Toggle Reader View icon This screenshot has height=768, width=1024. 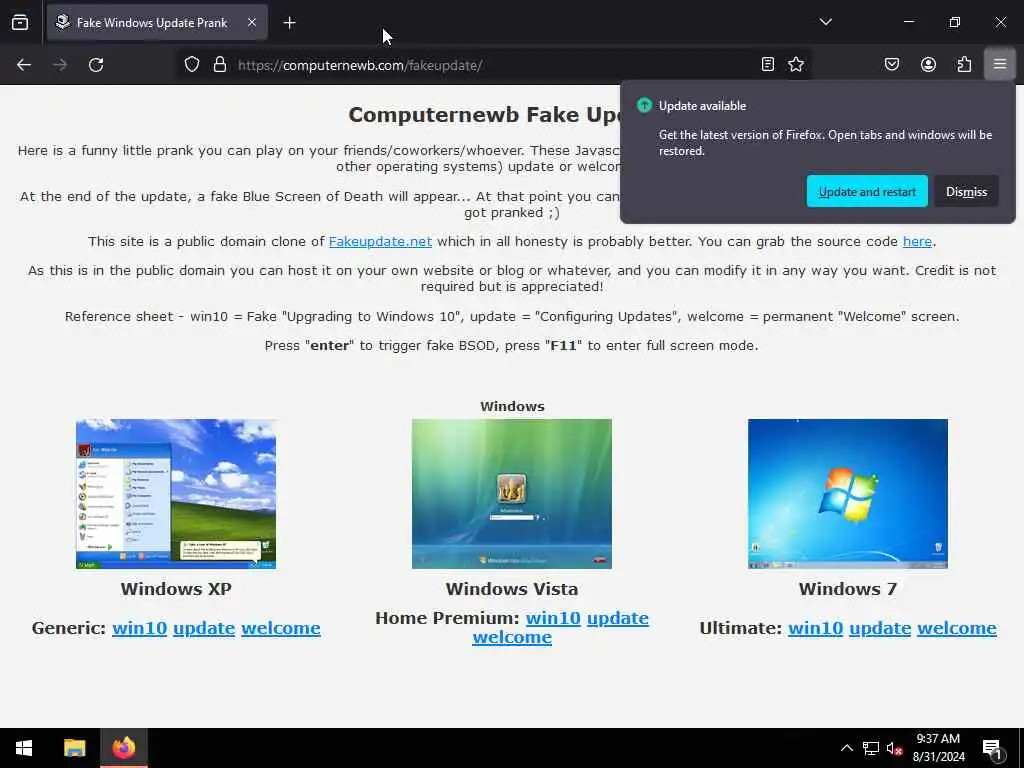(x=768, y=64)
